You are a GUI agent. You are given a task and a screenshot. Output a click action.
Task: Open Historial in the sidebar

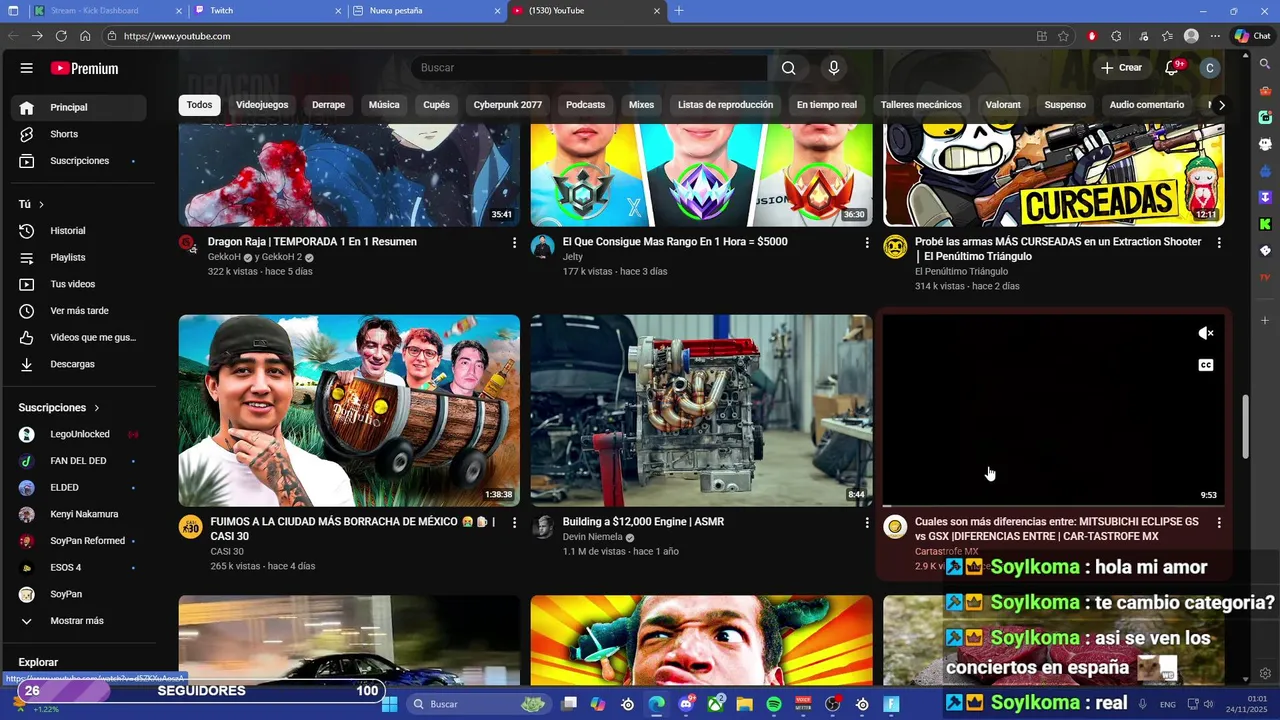pyautogui.click(x=79, y=231)
